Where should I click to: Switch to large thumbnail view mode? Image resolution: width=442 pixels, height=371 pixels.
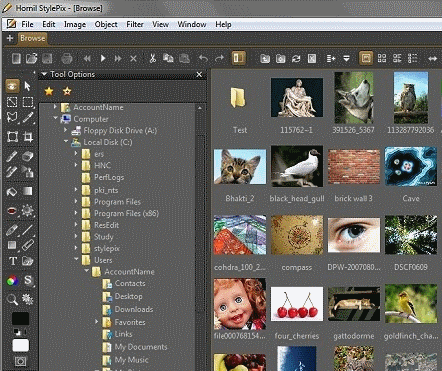point(366,58)
